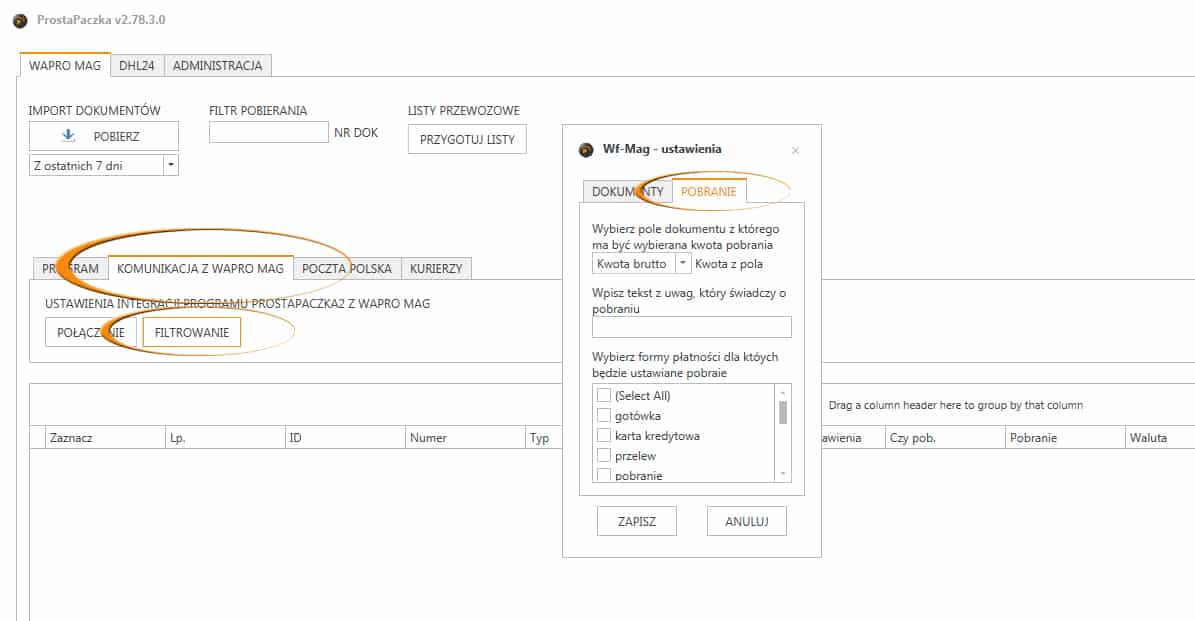The height and width of the screenshot is (621, 1195).
Task: Check the karta kredytowa checkbox
Action: pyautogui.click(x=604, y=435)
